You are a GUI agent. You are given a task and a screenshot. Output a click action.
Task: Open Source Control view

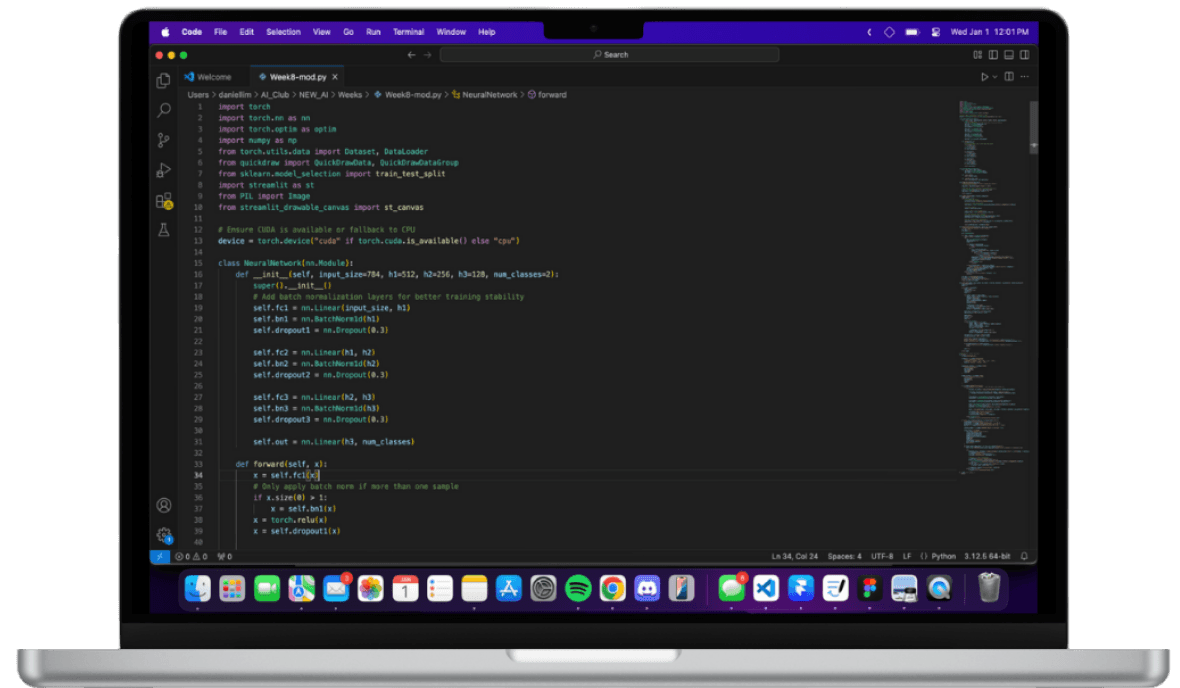[163, 141]
